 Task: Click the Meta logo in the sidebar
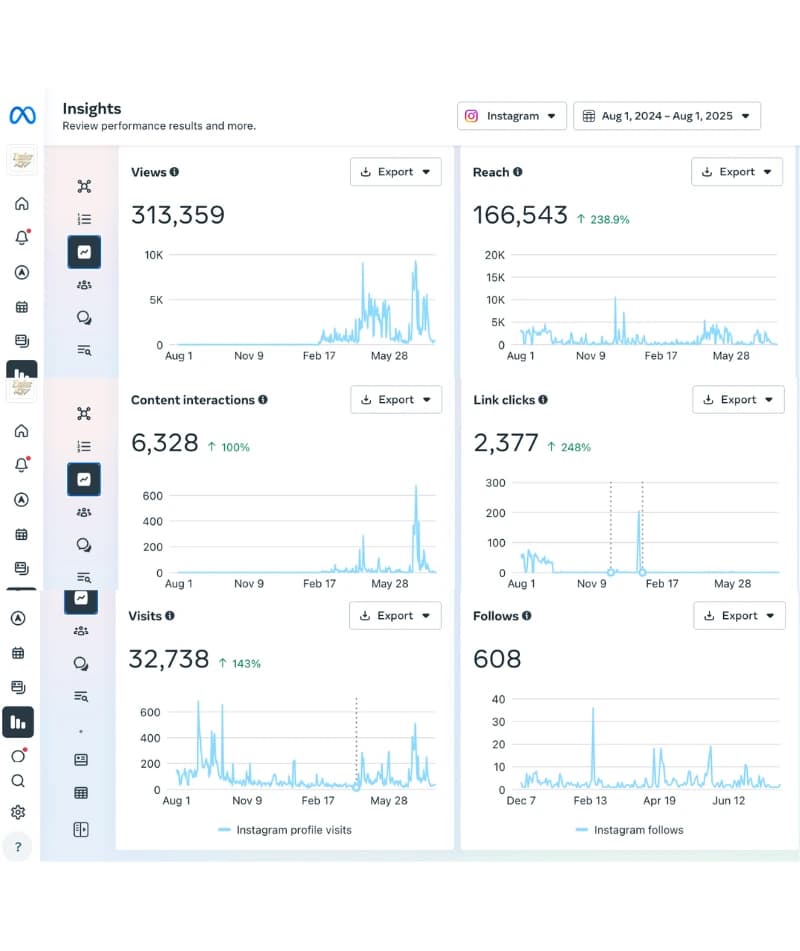coord(22,116)
